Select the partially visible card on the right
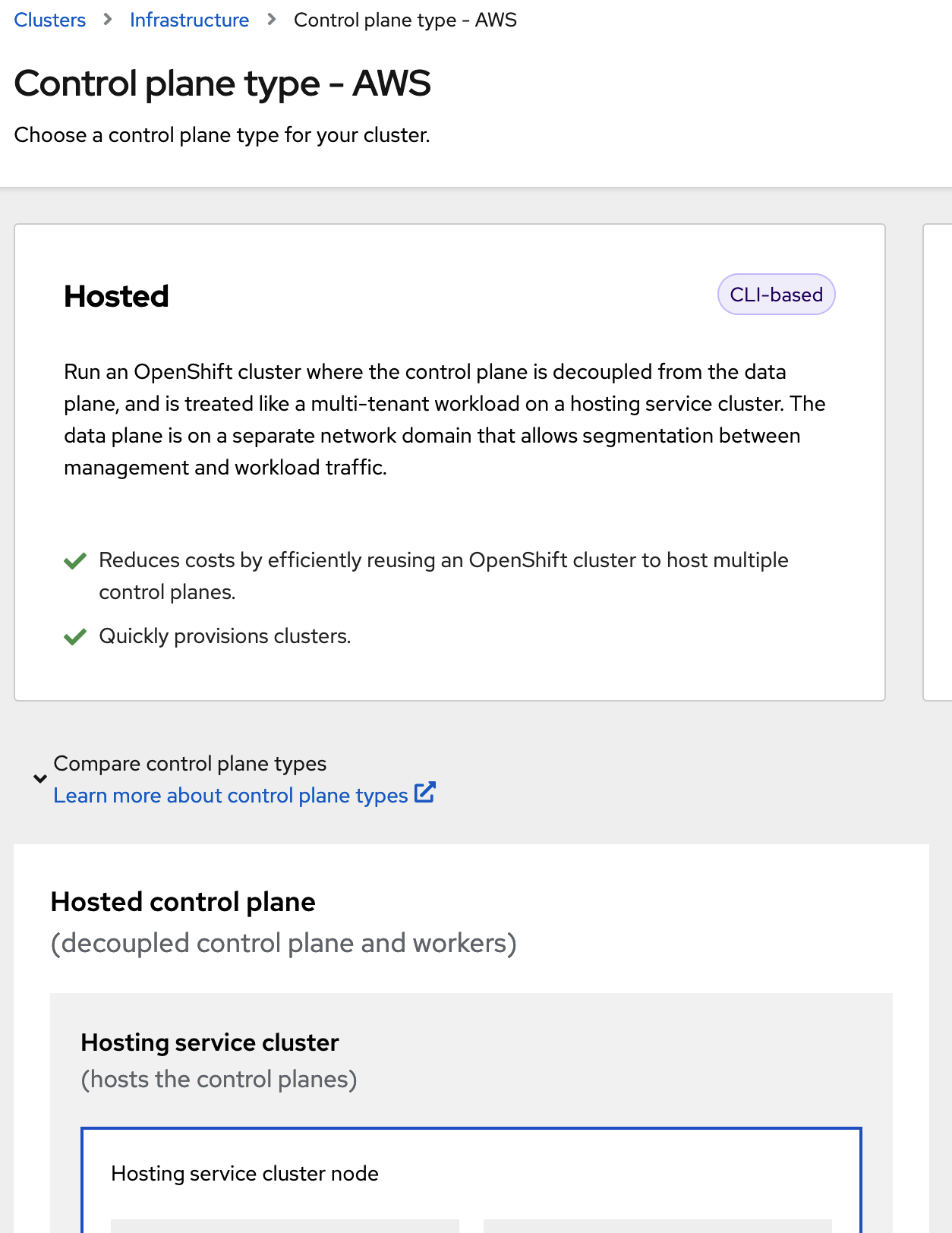This screenshot has width=952, height=1233. 938,462
